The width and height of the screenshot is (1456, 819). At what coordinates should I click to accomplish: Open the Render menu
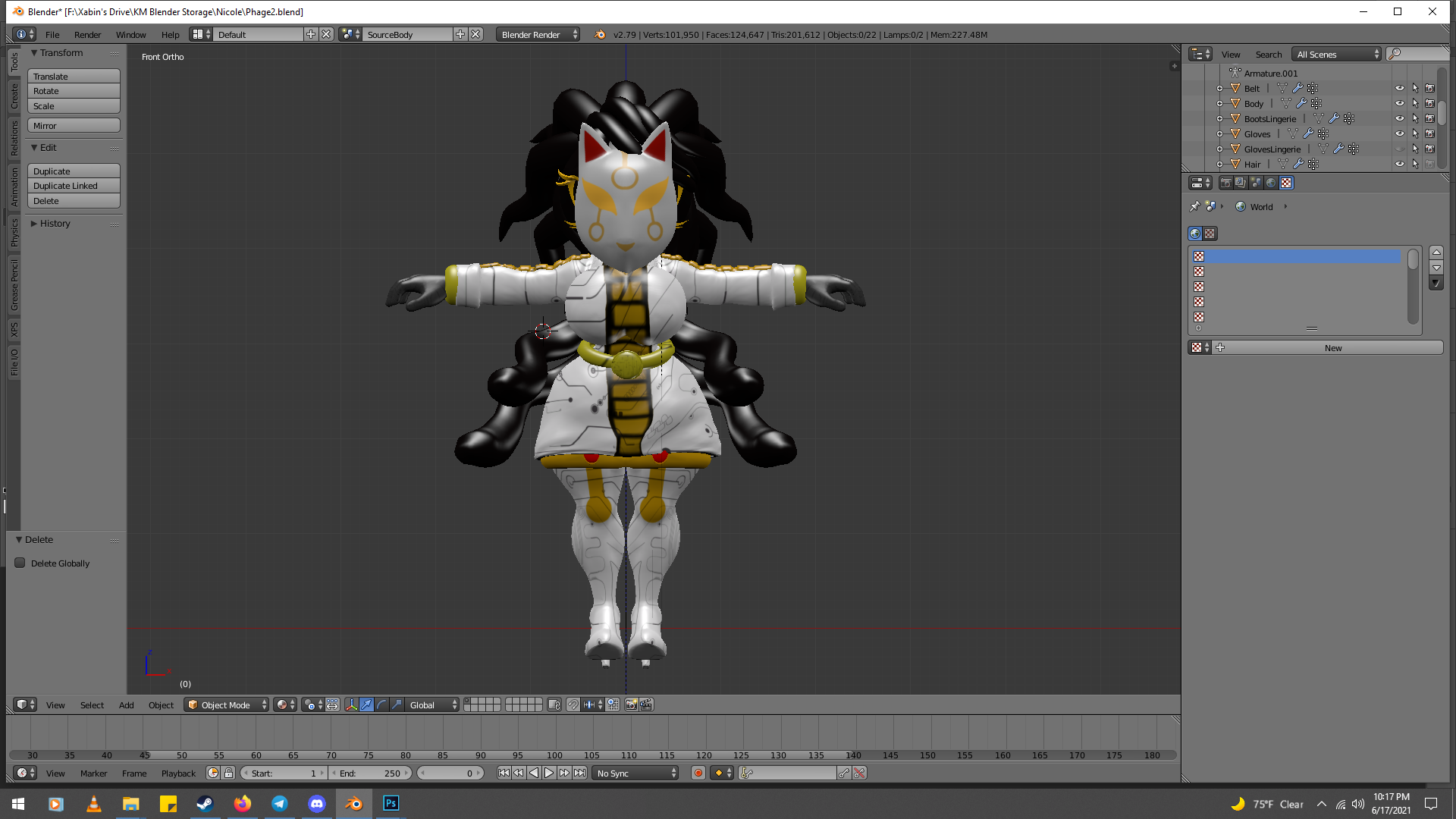pyautogui.click(x=87, y=35)
